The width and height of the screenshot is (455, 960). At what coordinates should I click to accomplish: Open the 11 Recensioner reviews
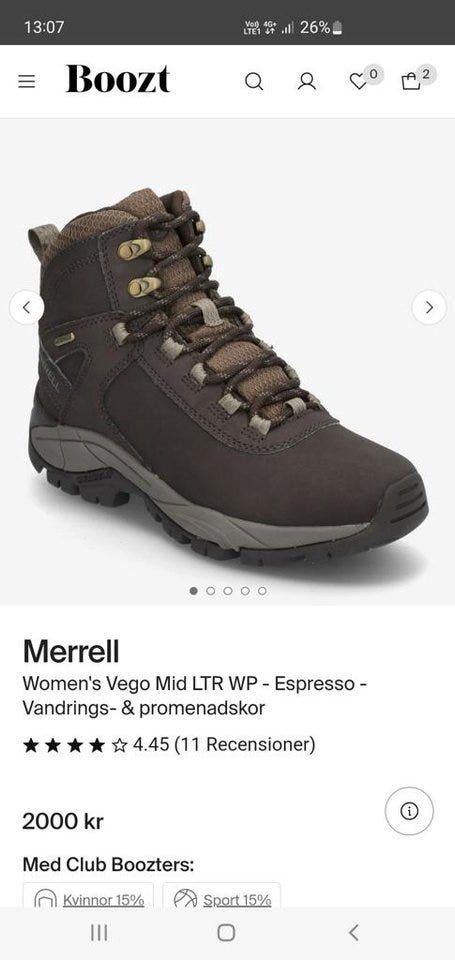pyautogui.click(x=245, y=744)
